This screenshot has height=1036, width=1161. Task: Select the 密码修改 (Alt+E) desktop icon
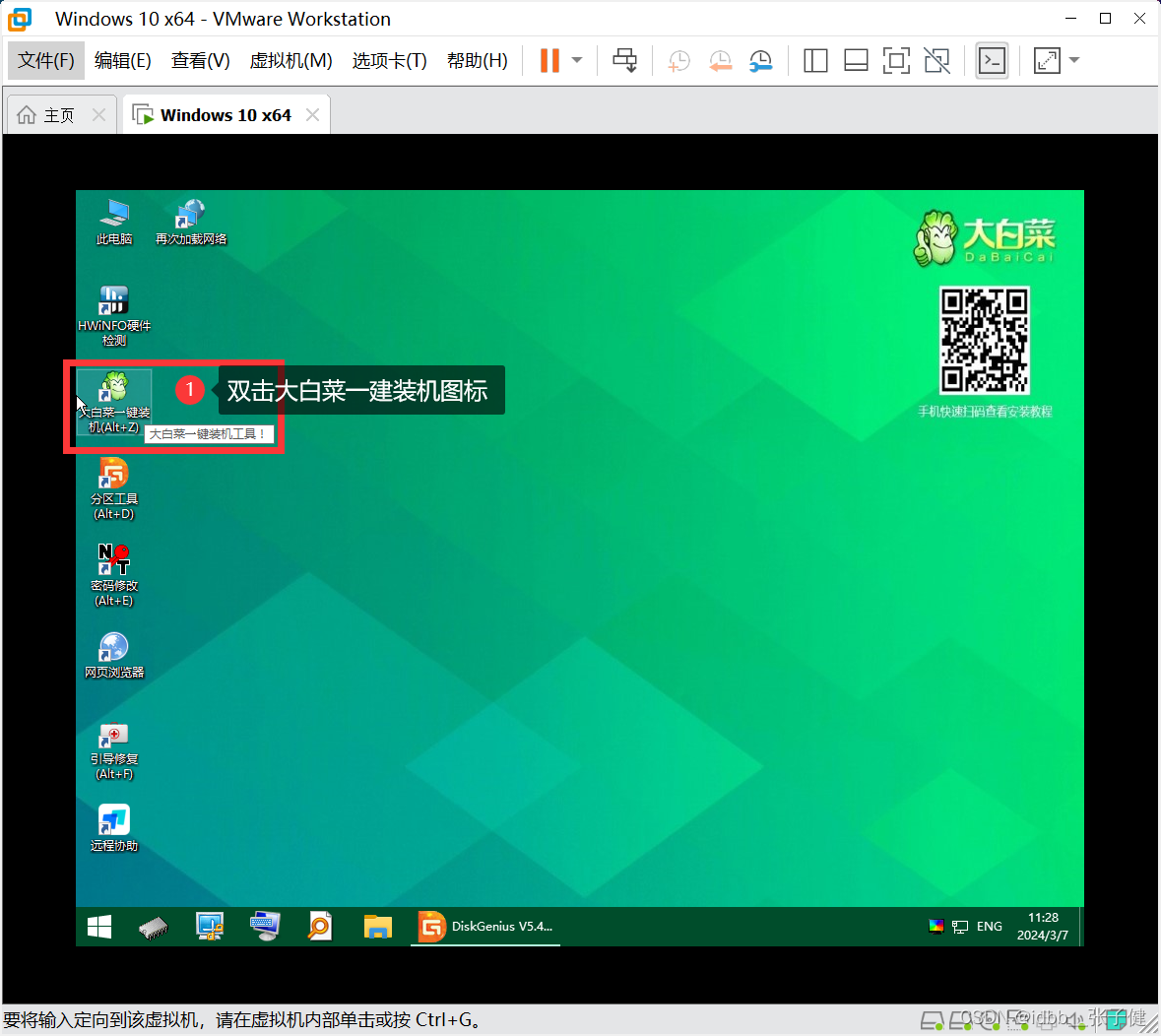point(114,575)
